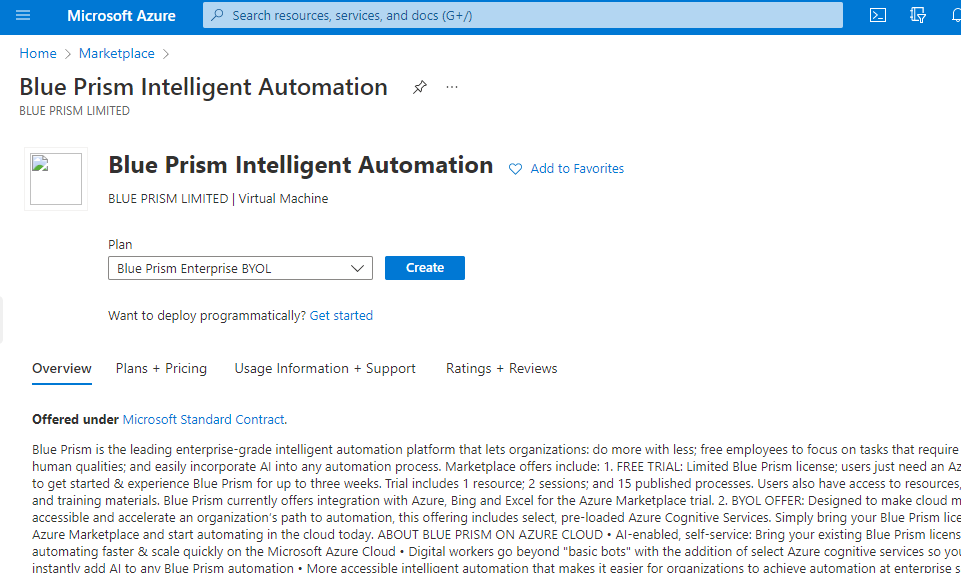
Task: Pin Blue Prism offer to dashboard
Action: click(420, 88)
